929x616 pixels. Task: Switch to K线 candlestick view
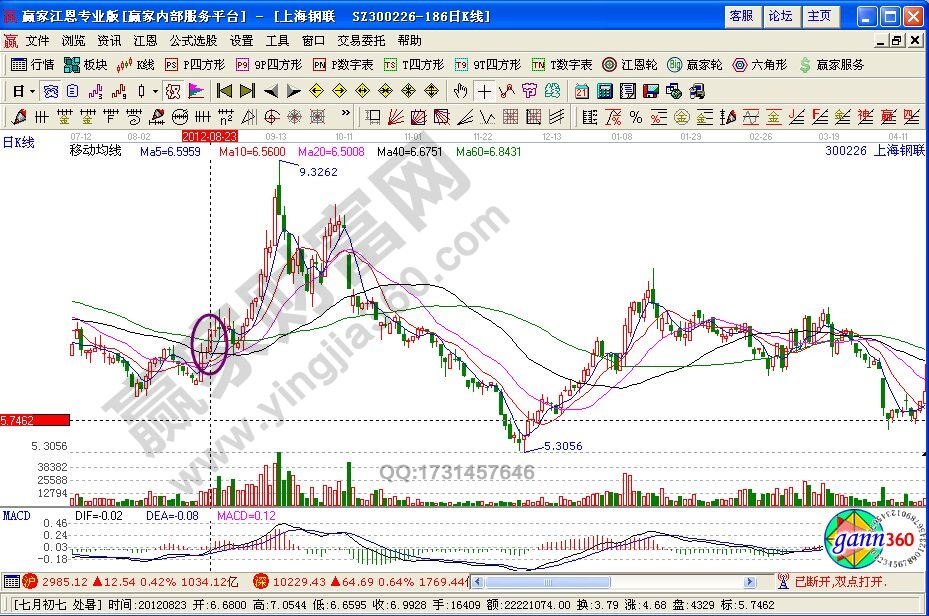(136, 64)
